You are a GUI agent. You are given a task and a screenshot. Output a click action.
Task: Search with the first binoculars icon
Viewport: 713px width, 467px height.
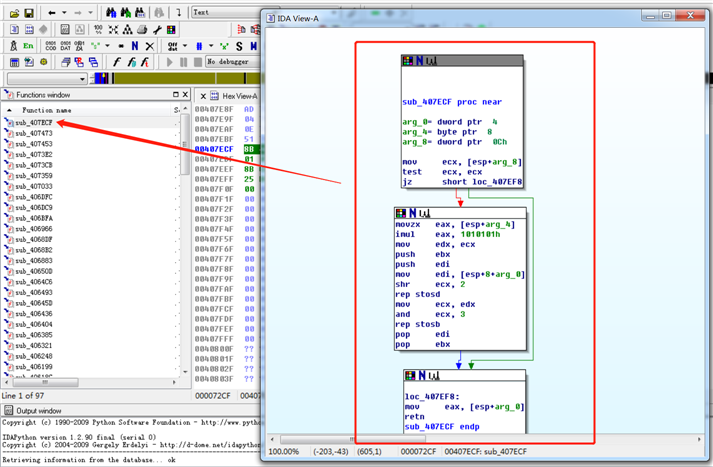111,13
